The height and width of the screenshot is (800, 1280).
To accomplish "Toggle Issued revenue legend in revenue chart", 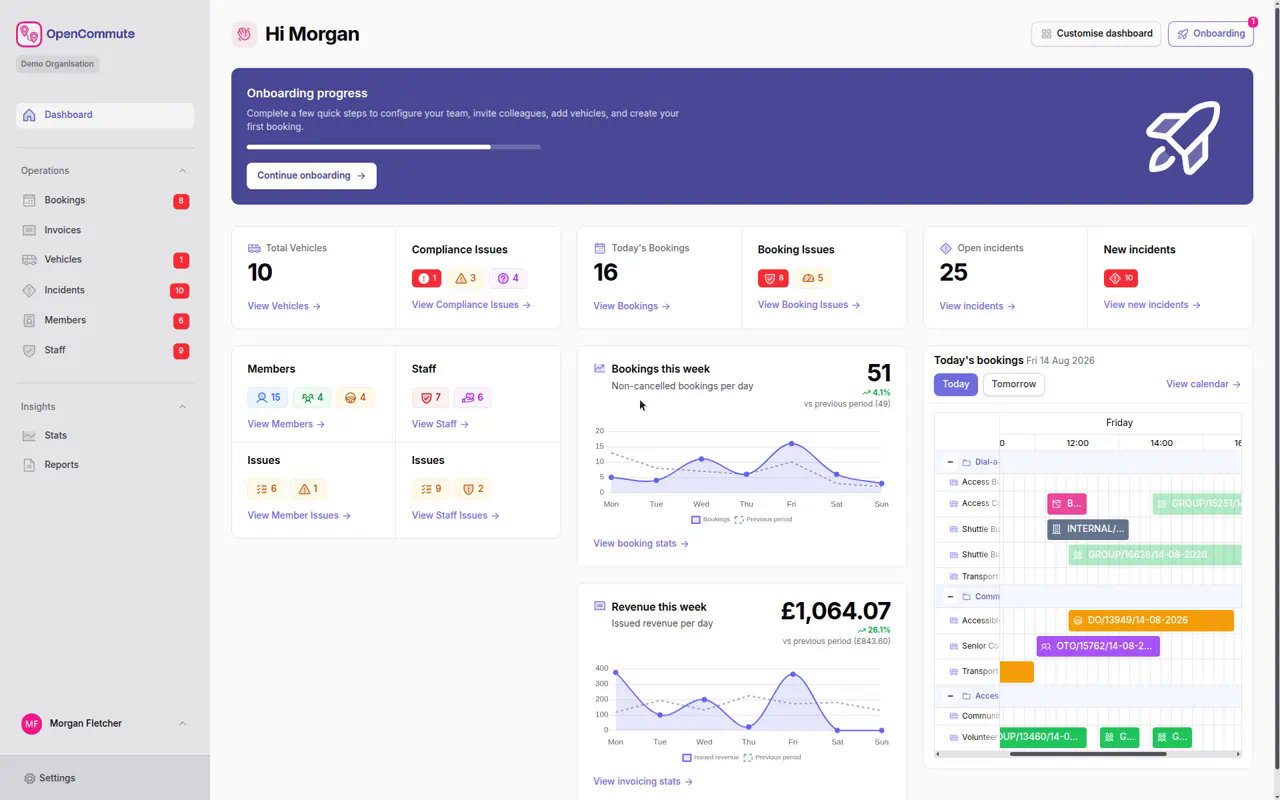I will [711, 758].
